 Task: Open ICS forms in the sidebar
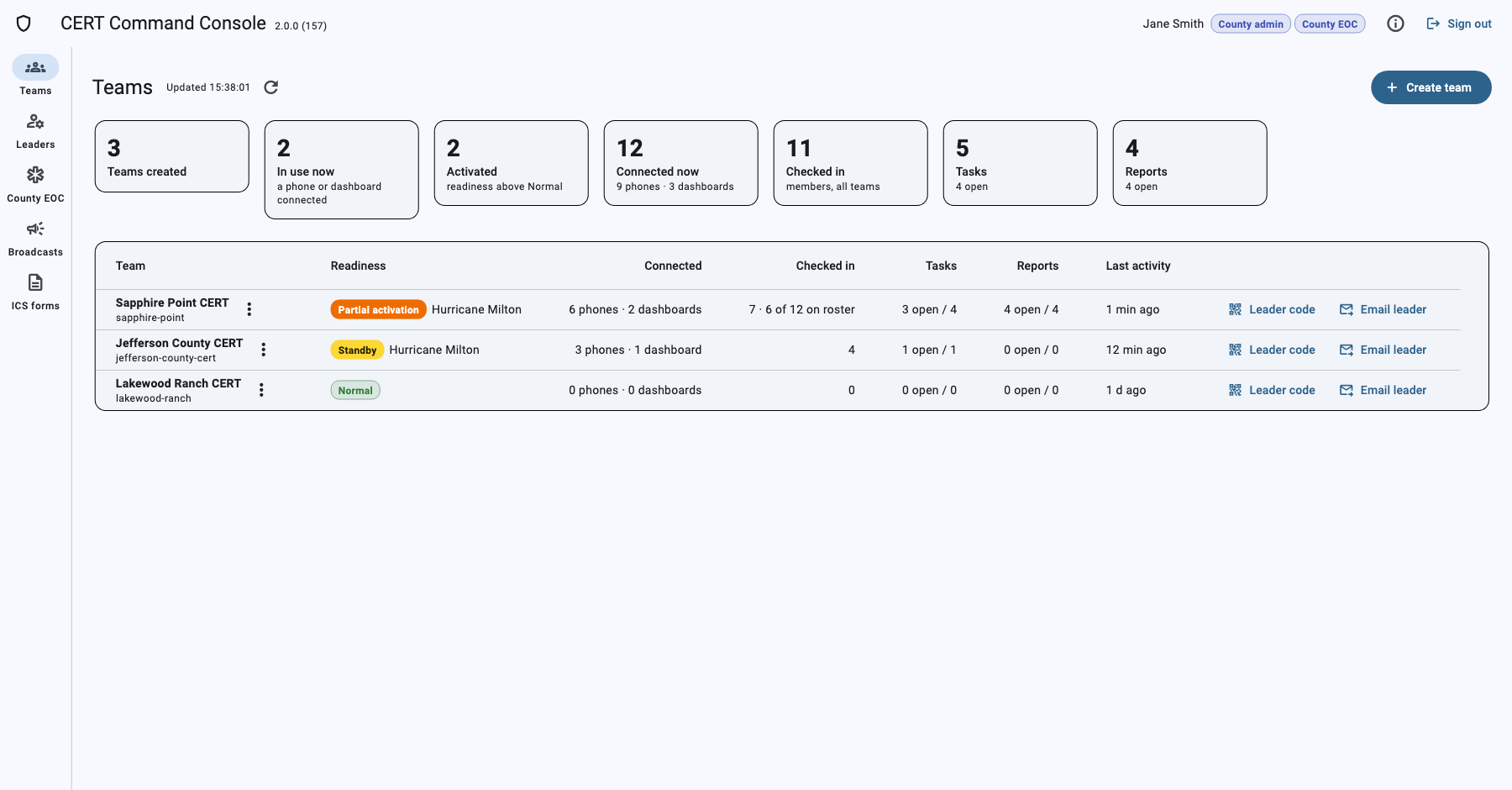35,292
